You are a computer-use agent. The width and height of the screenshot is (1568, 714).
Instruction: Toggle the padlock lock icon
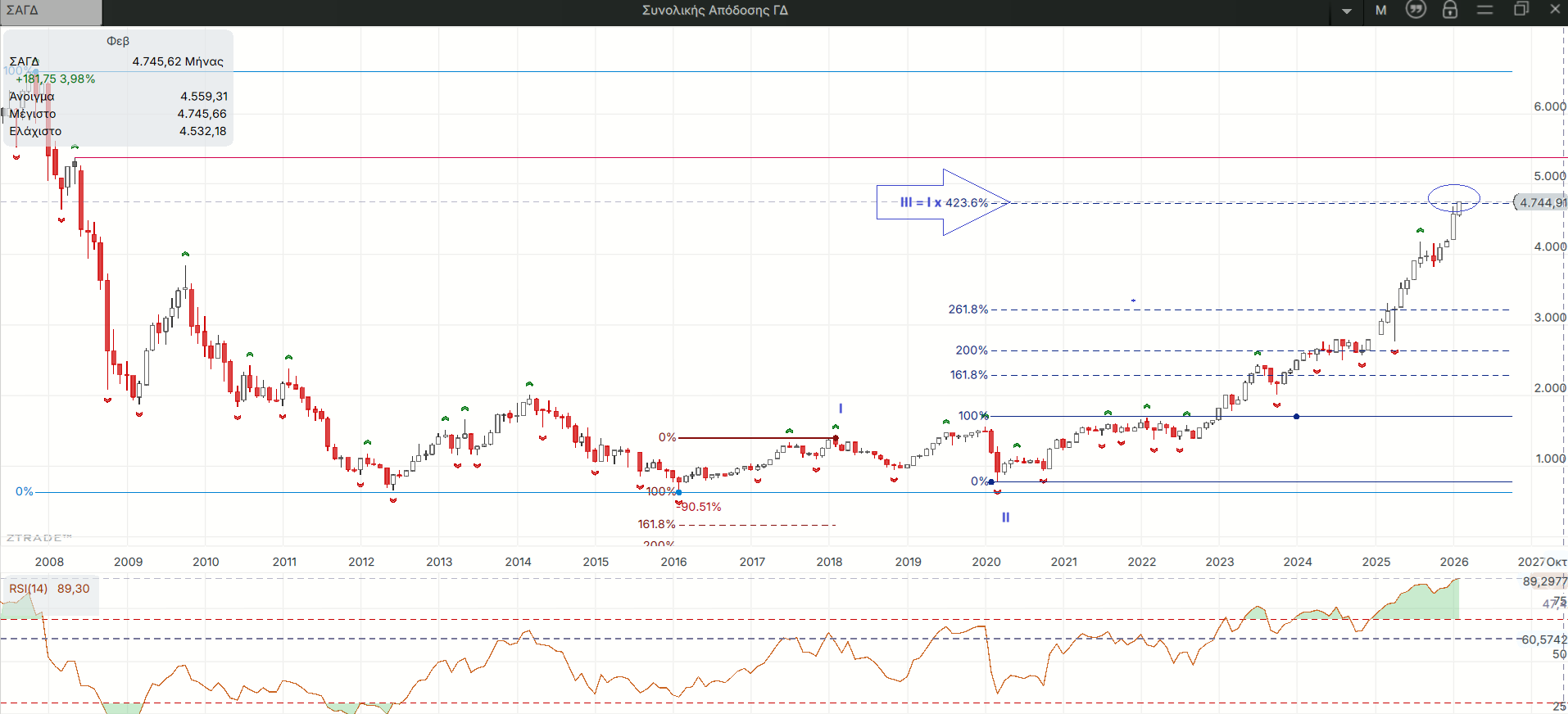(1450, 10)
